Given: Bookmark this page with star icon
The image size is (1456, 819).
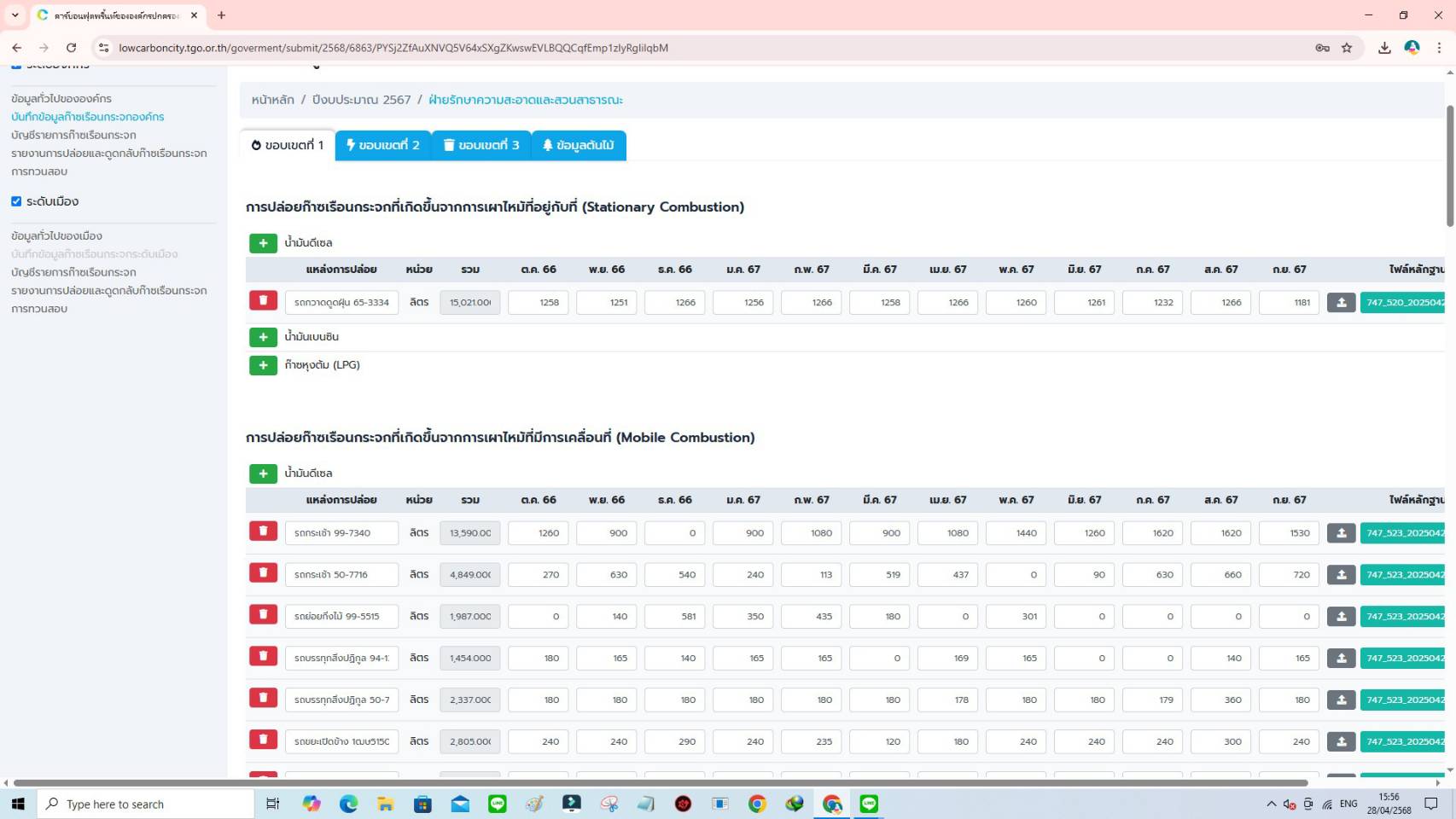Looking at the screenshot, I should (1347, 48).
